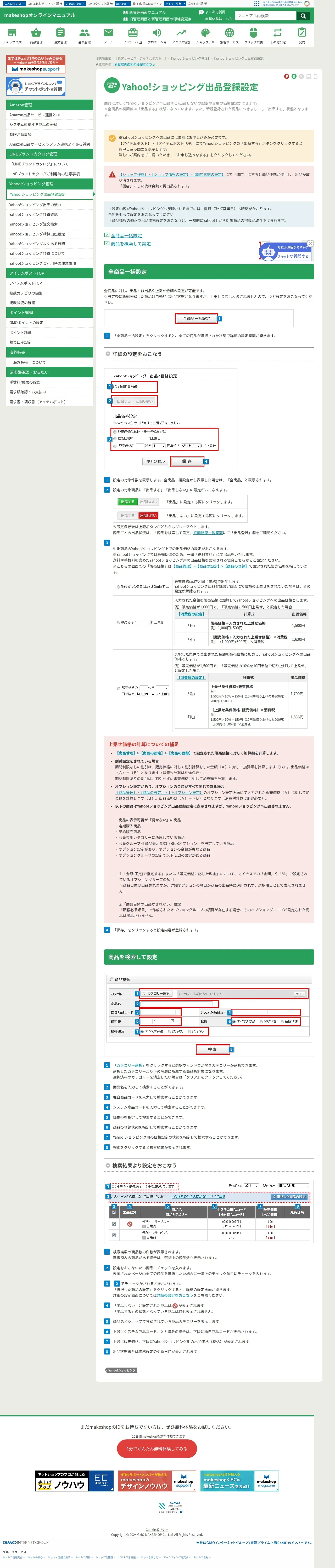Image resolution: width=335 pixels, height=1568 pixels.
Task: Jump to 商品を検索して設定 anchor link
Action: [130, 244]
